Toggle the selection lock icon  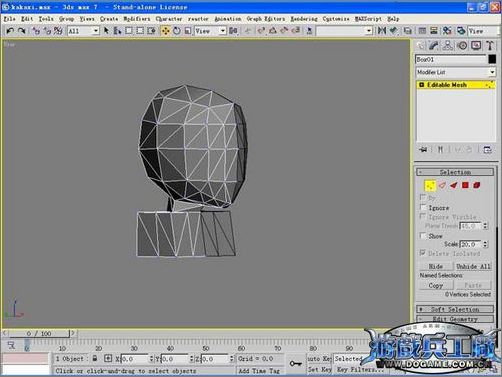coord(95,359)
